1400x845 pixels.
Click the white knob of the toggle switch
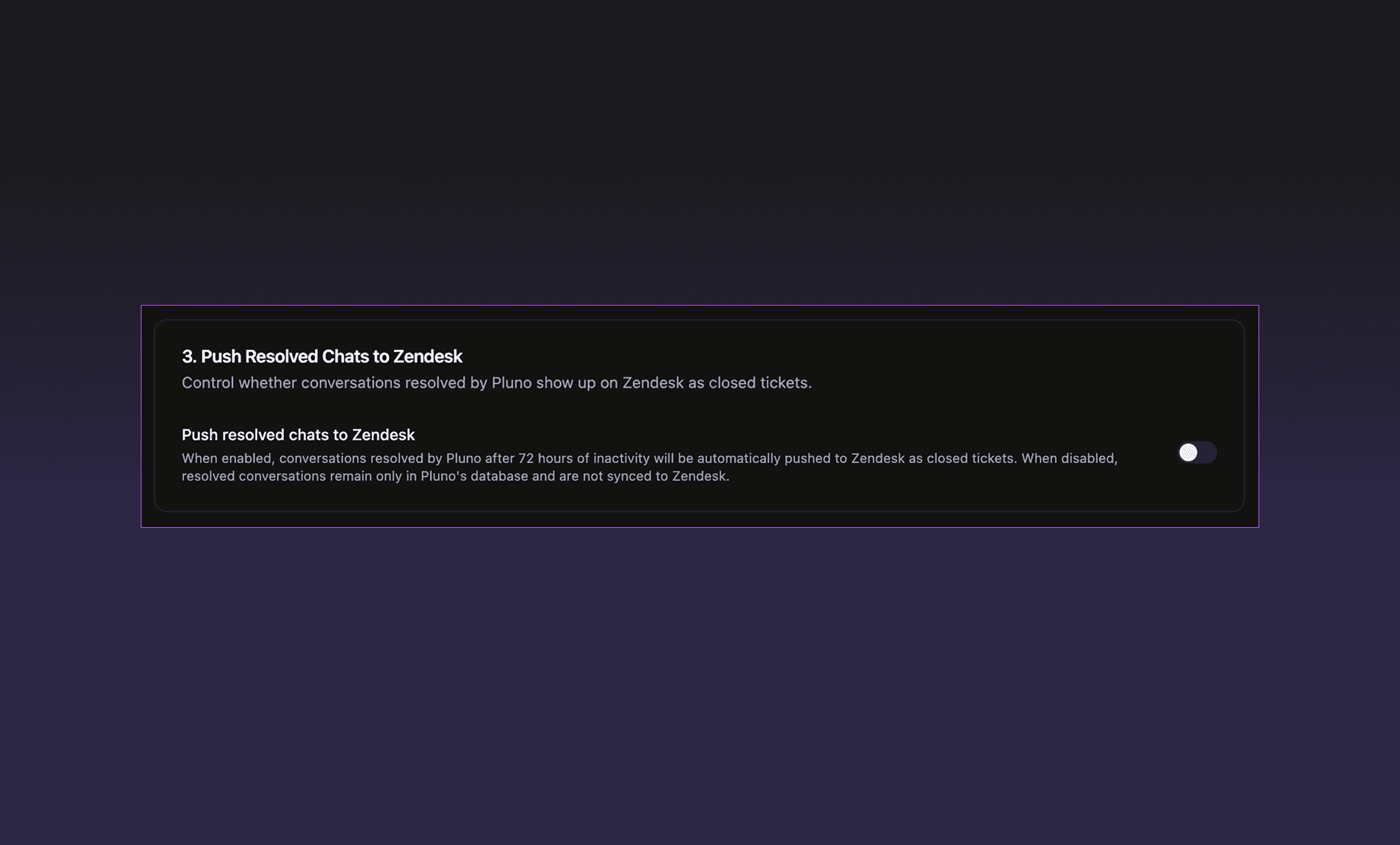coord(1188,453)
